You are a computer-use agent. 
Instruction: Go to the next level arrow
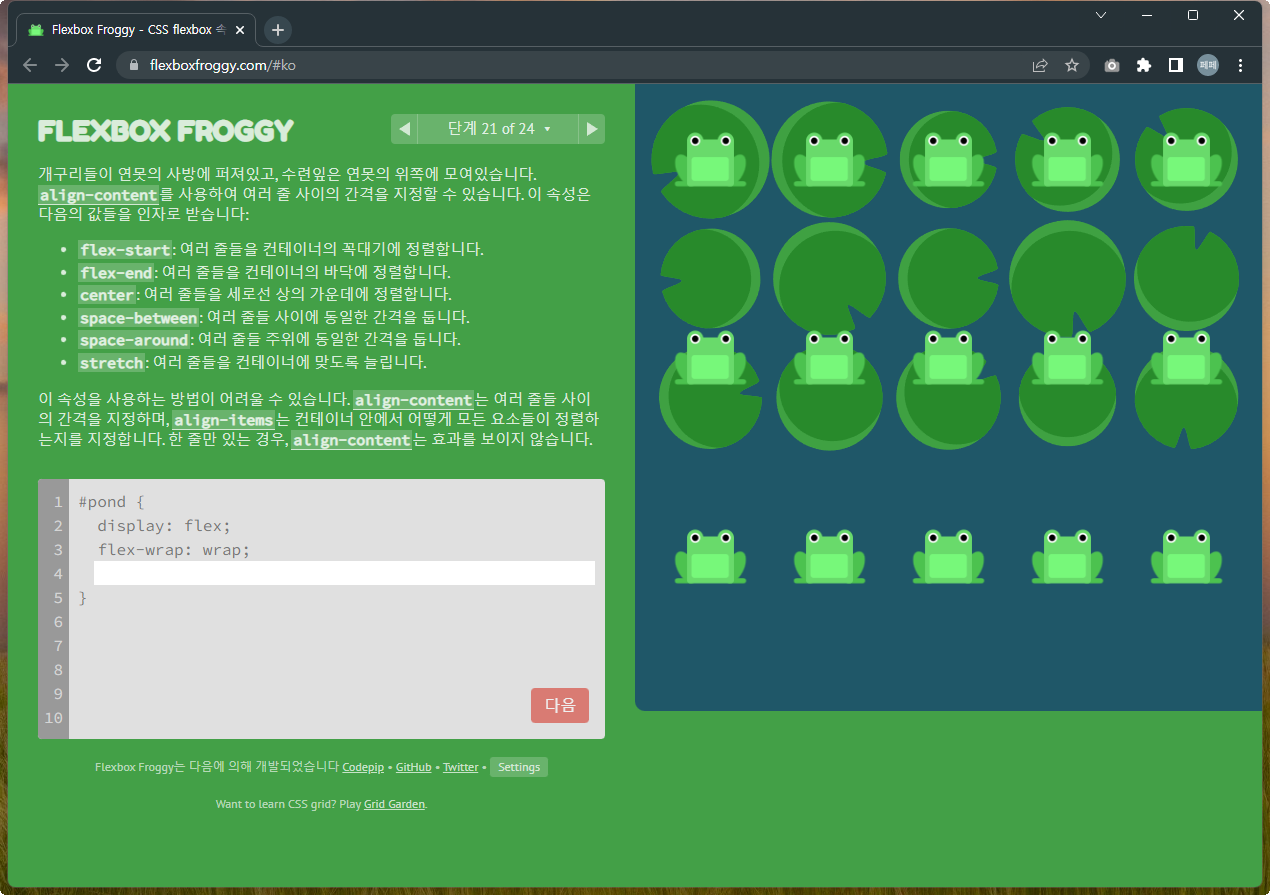(x=592, y=129)
